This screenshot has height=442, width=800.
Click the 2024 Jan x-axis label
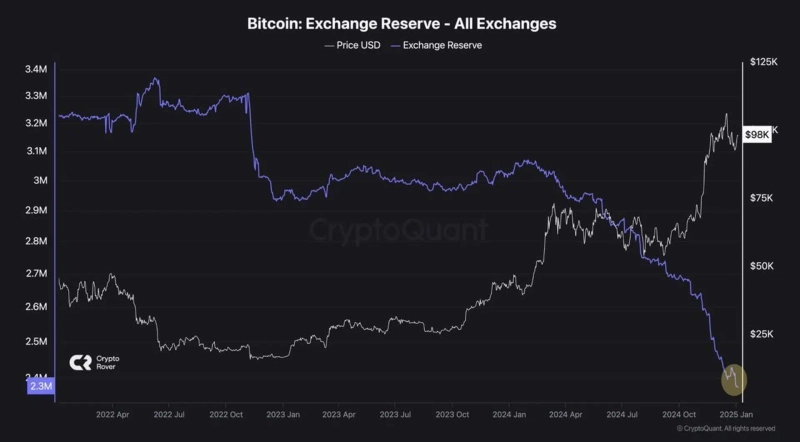(510, 413)
